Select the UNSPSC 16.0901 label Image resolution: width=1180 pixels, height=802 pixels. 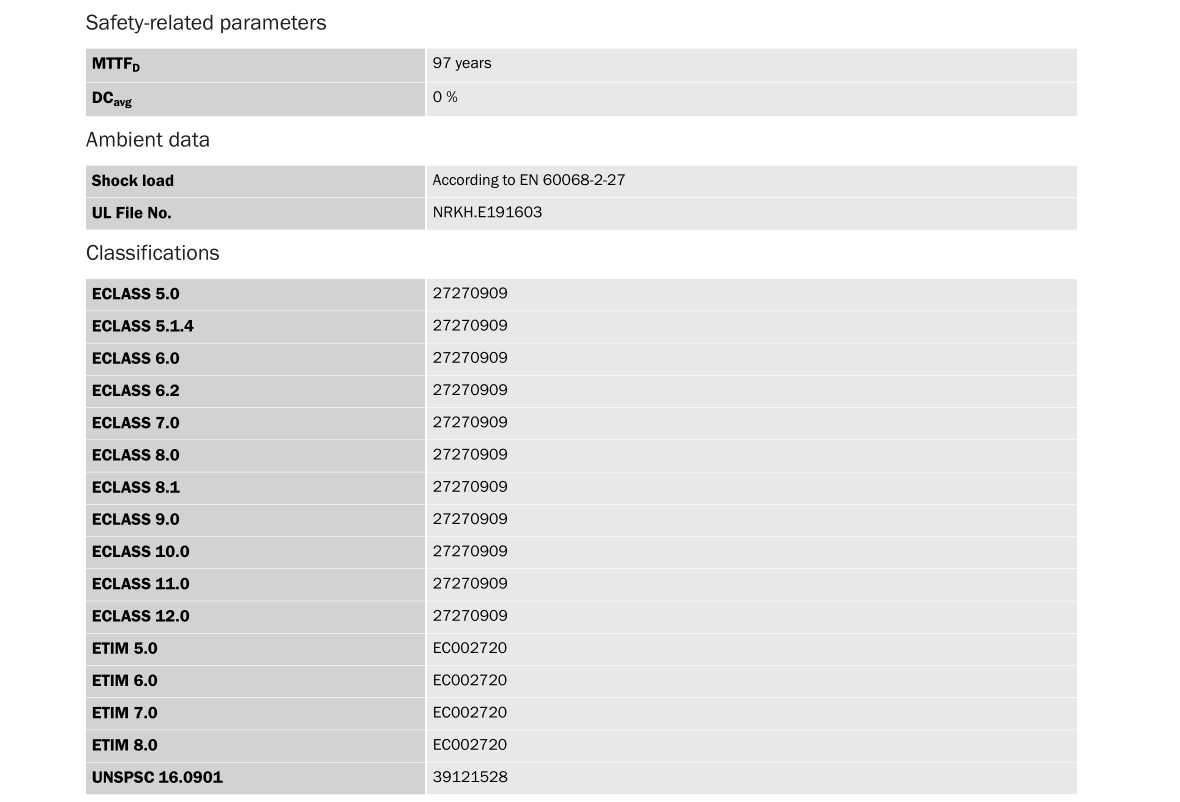point(157,777)
